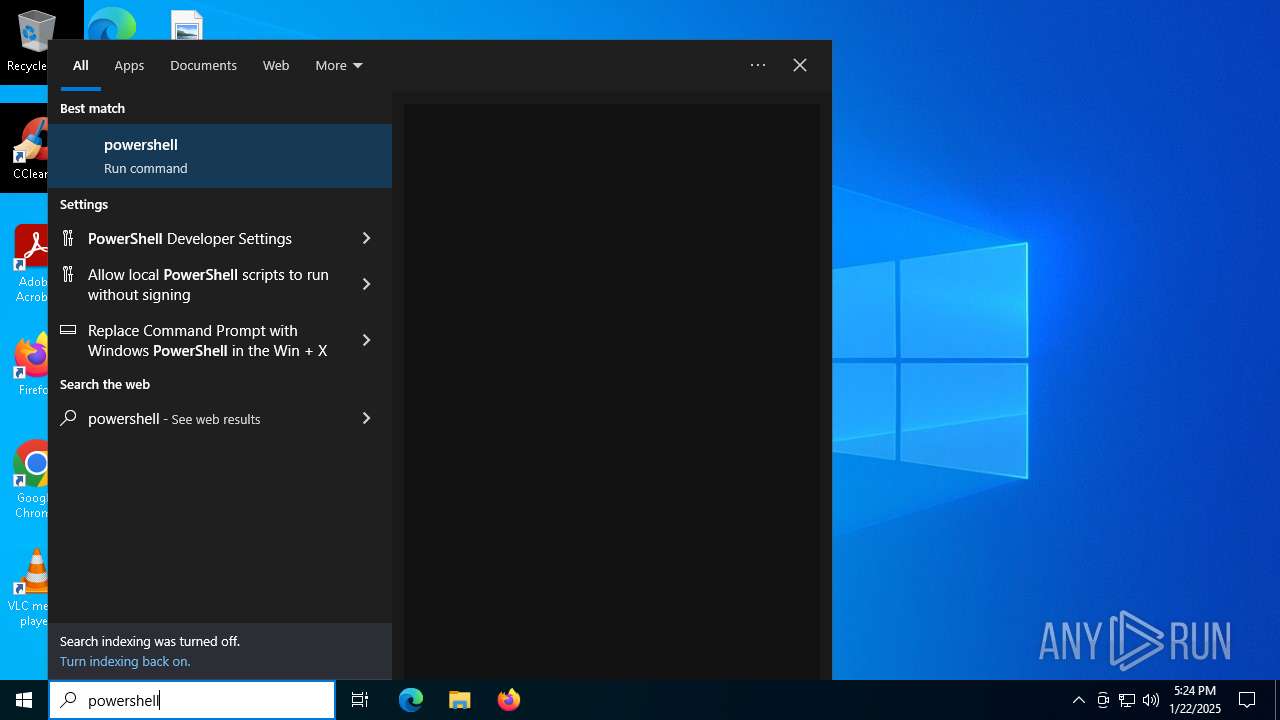Open the powershell Run command best match
Viewport: 1280px width, 720px height.
(x=220, y=156)
